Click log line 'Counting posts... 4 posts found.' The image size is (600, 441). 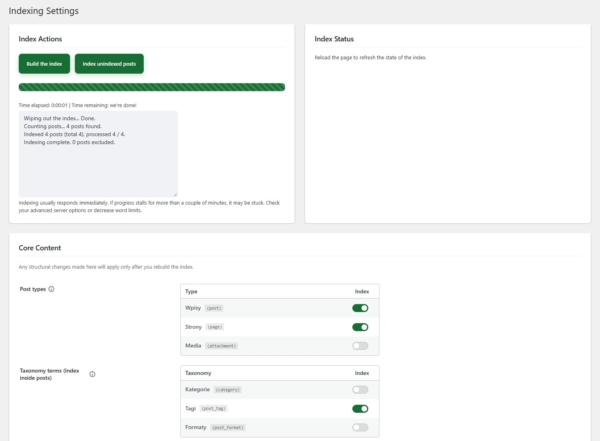click(62, 126)
